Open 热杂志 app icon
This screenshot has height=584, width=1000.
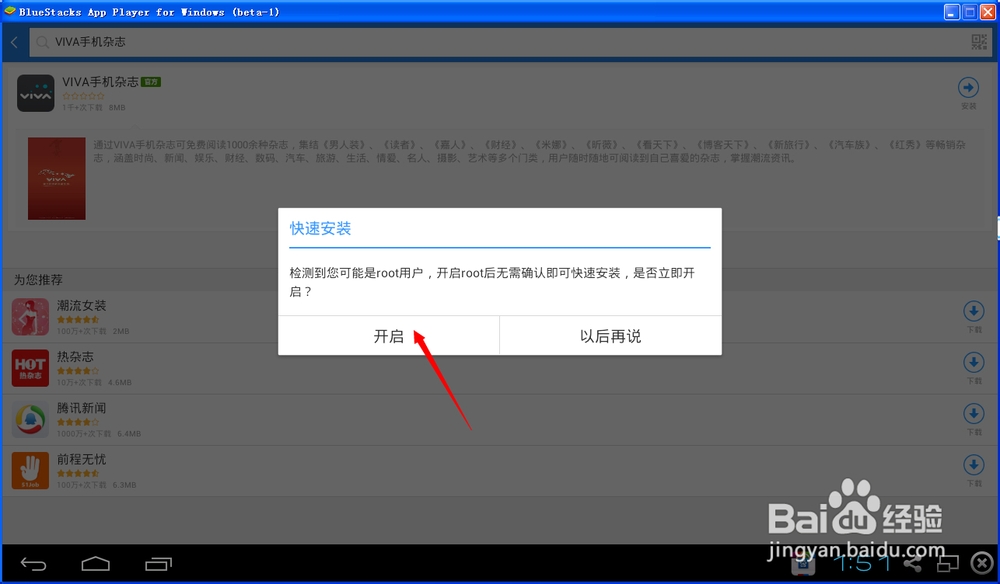30,368
